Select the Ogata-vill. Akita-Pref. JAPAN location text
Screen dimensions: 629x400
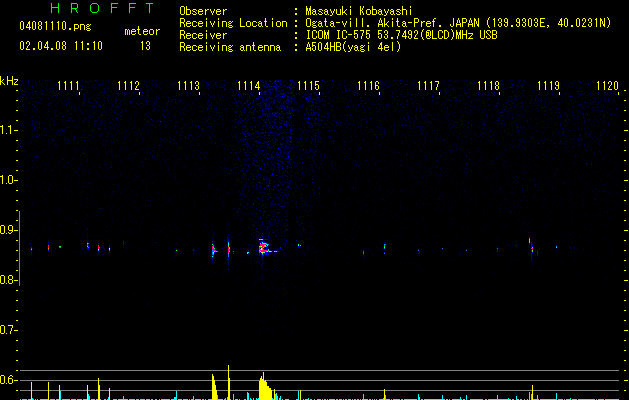click(392, 23)
